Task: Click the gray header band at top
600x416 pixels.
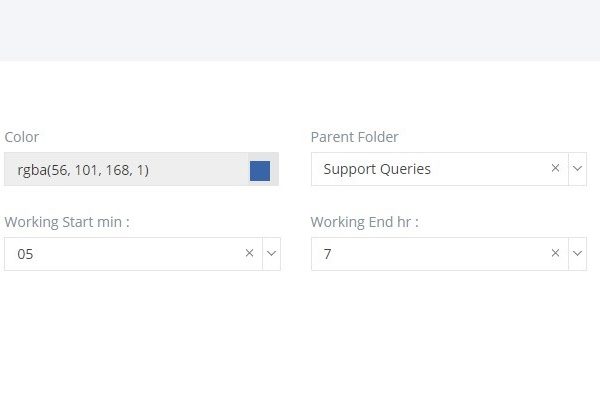Action: pyautogui.click(x=300, y=30)
